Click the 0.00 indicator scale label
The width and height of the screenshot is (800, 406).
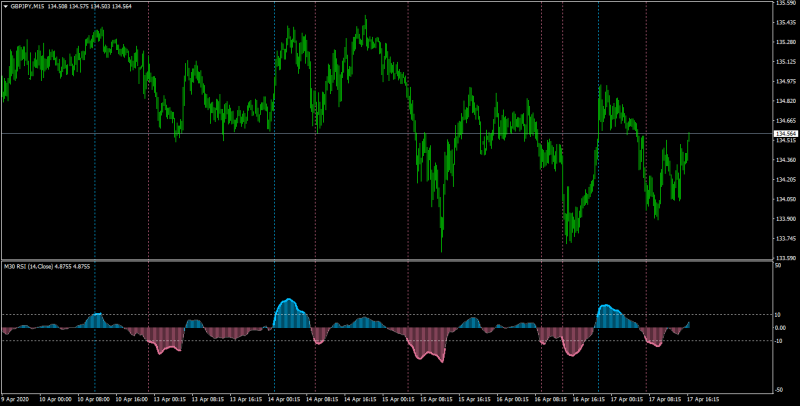pos(781,327)
